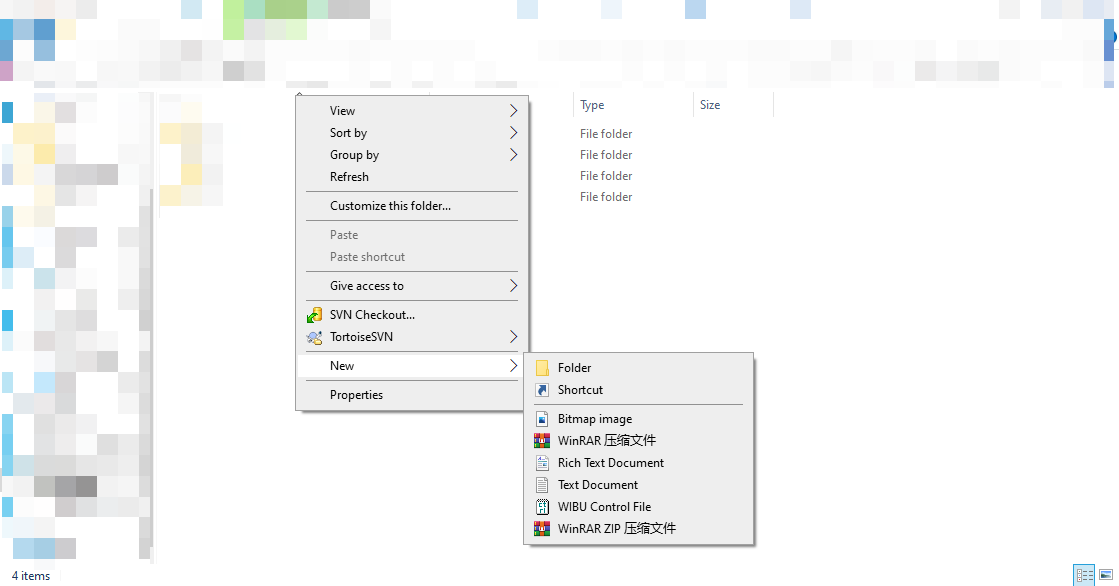Open Properties from the context menu
The image size is (1119, 586).
point(356,395)
